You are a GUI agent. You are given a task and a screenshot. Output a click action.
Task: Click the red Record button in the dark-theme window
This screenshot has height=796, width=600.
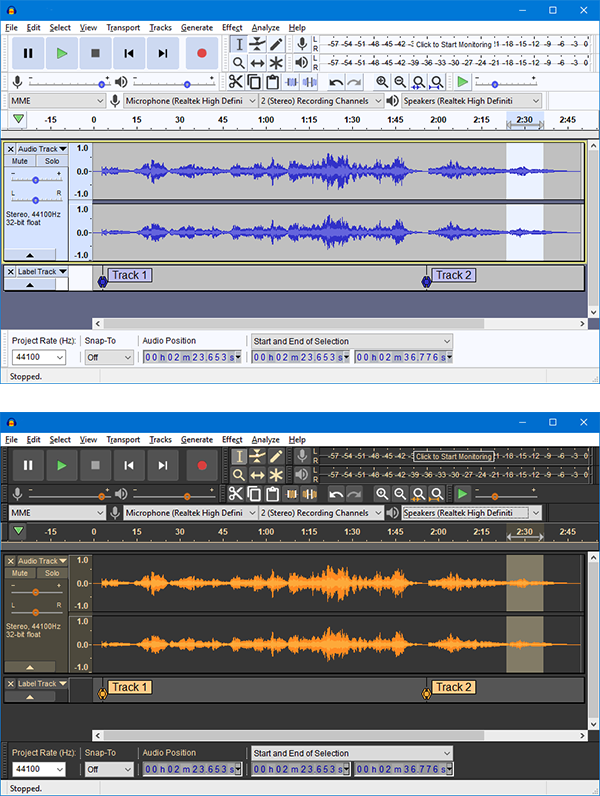coord(202,465)
